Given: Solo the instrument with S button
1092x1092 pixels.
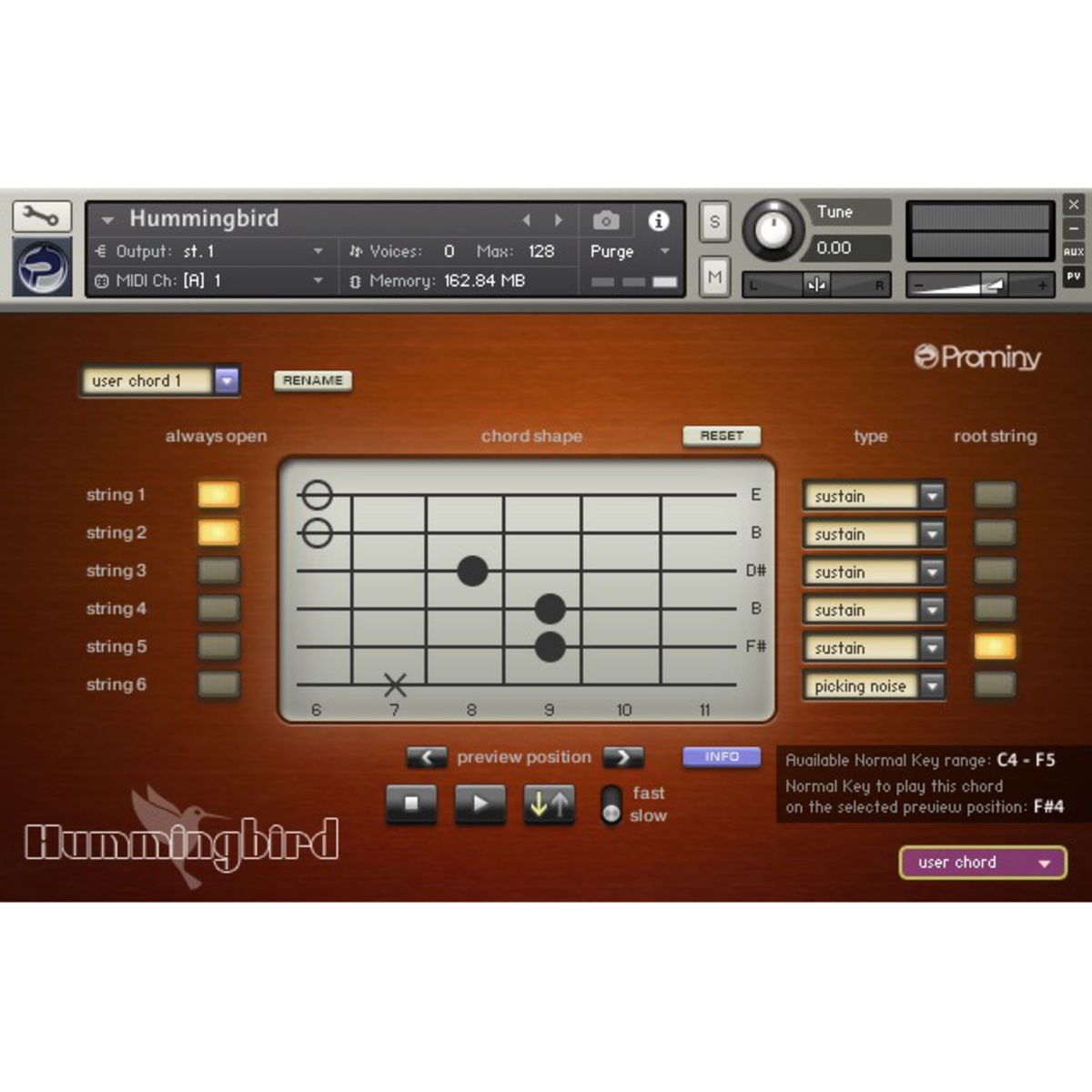Looking at the screenshot, I should tap(714, 221).
